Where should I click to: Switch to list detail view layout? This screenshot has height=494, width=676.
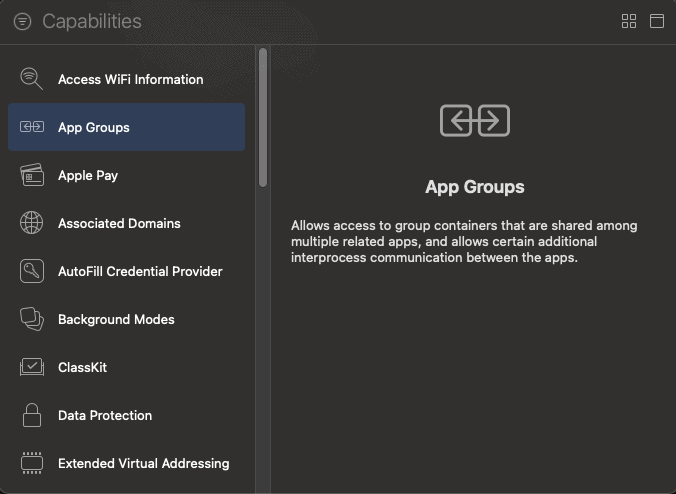(657, 21)
